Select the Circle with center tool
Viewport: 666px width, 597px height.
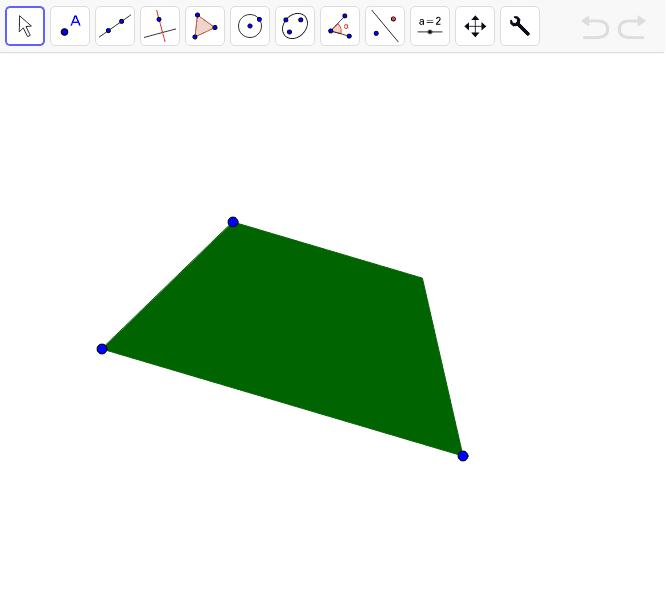point(250,26)
